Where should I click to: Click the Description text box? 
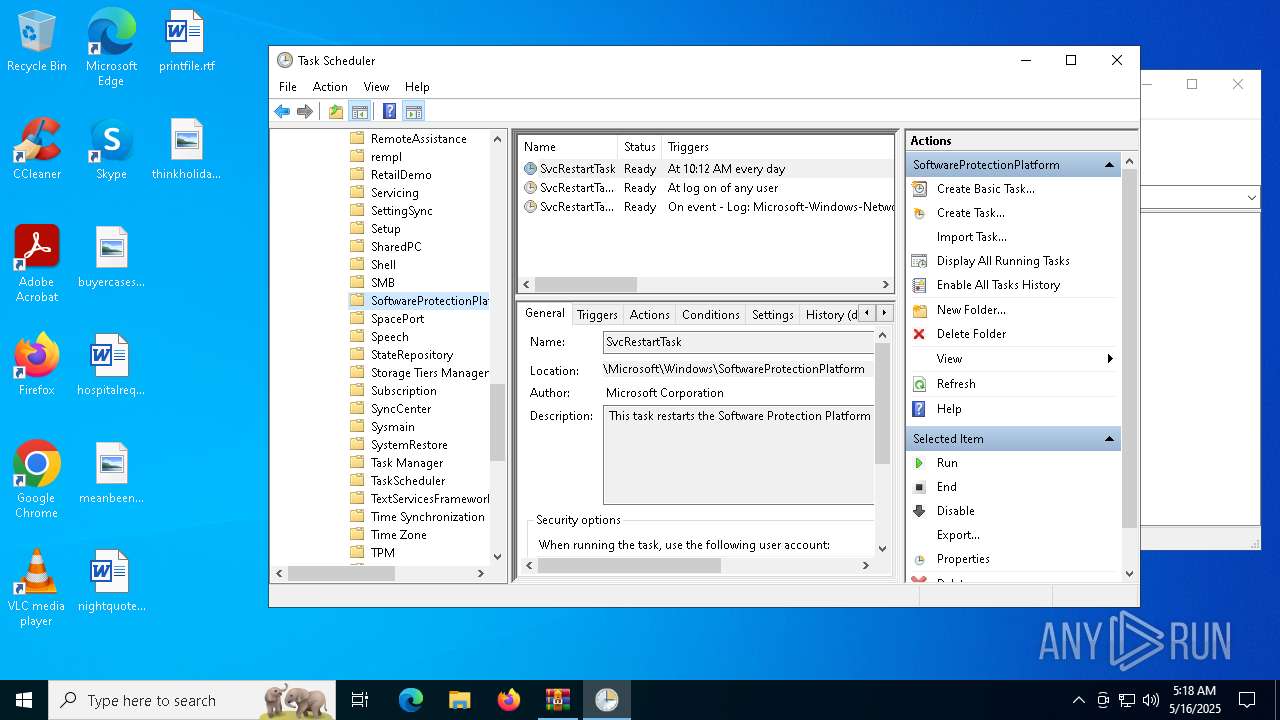pos(739,454)
